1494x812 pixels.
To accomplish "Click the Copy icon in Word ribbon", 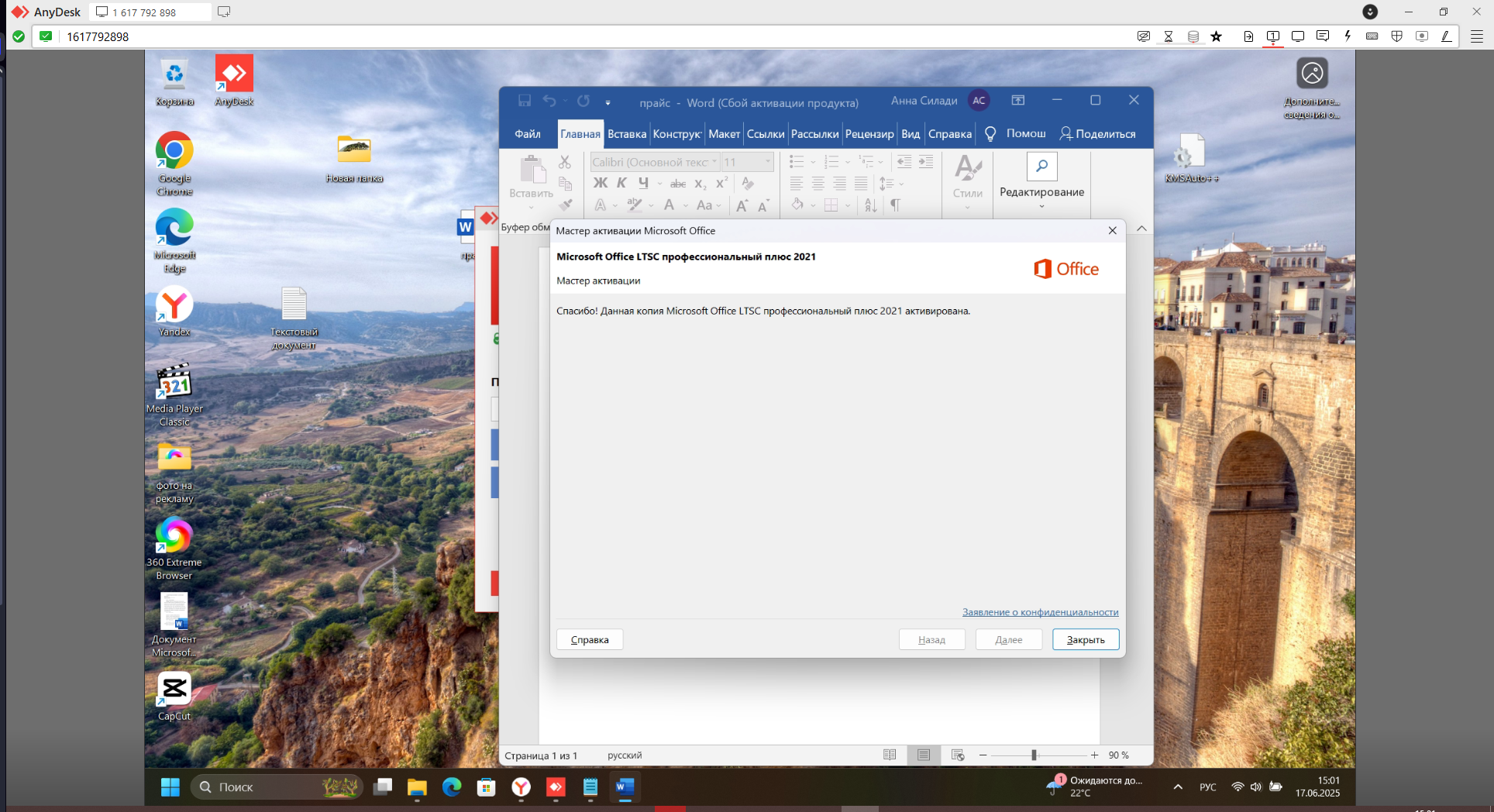I will pos(565,184).
